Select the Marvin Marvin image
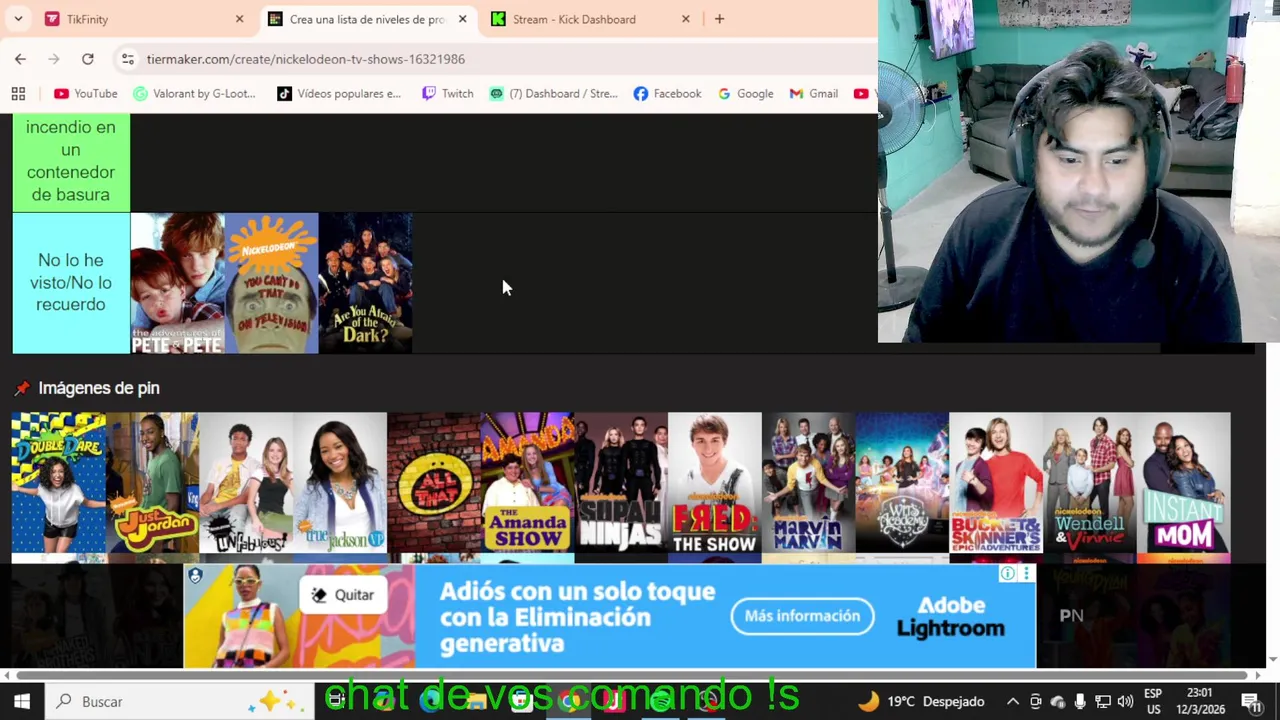 pyautogui.click(x=809, y=482)
